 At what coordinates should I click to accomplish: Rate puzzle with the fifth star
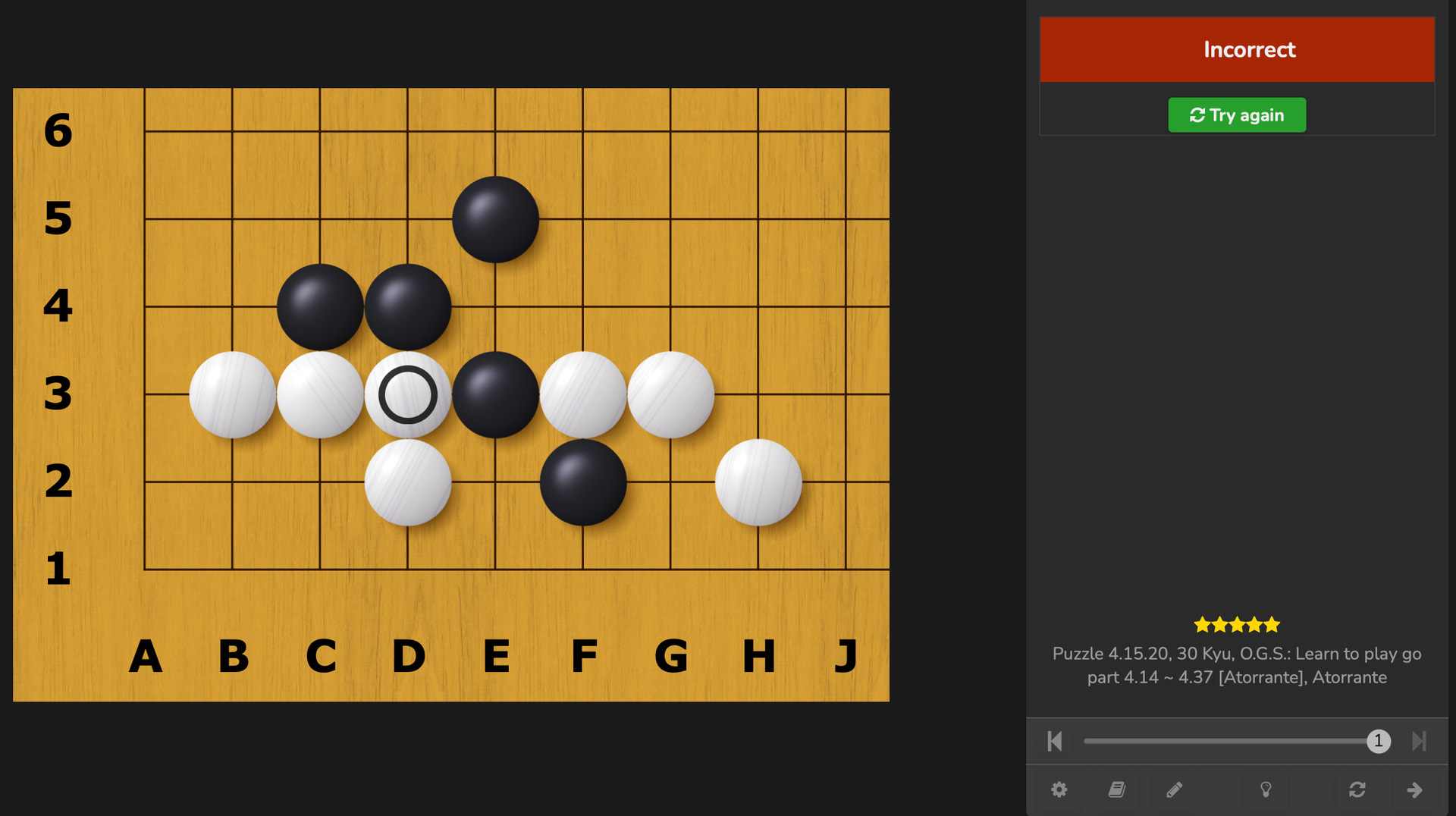point(1272,625)
